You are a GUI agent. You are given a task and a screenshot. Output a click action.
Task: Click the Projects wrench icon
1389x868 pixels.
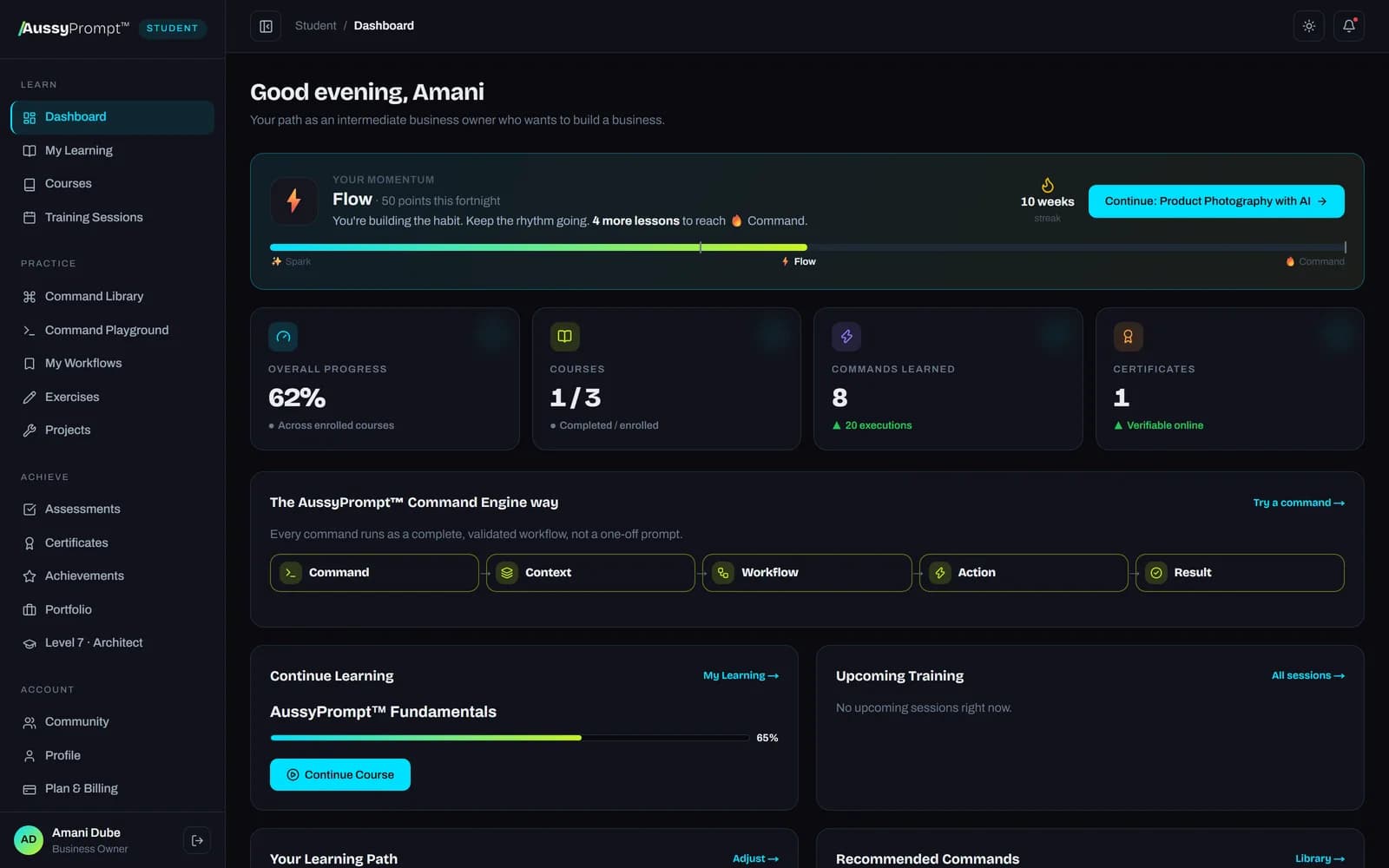(x=30, y=431)
